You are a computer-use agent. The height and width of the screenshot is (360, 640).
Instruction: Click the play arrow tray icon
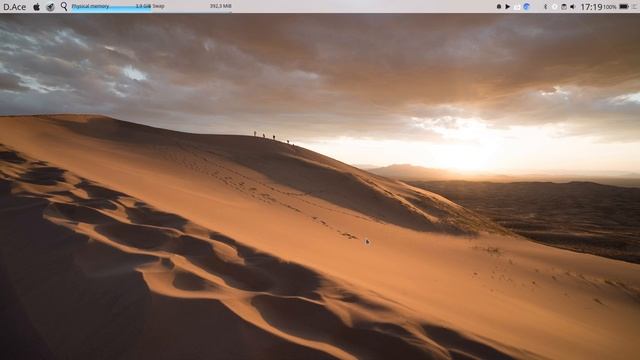507,7
